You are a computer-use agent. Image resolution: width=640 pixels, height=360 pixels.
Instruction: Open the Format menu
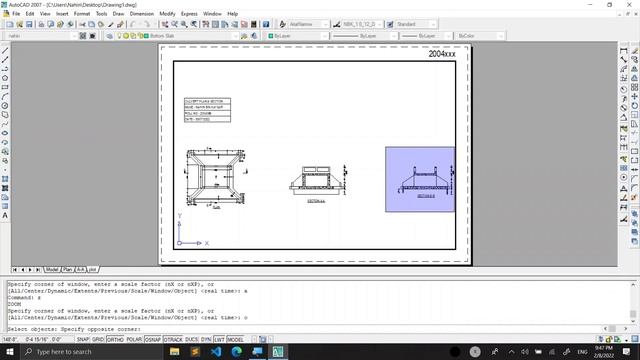[x=82, y=14]
